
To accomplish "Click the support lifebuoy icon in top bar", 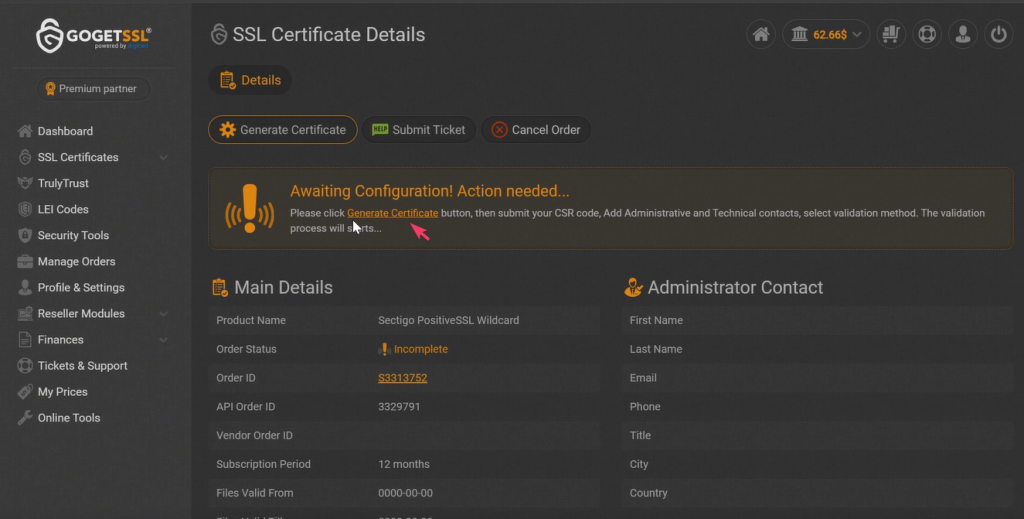I will coord(927,35).
